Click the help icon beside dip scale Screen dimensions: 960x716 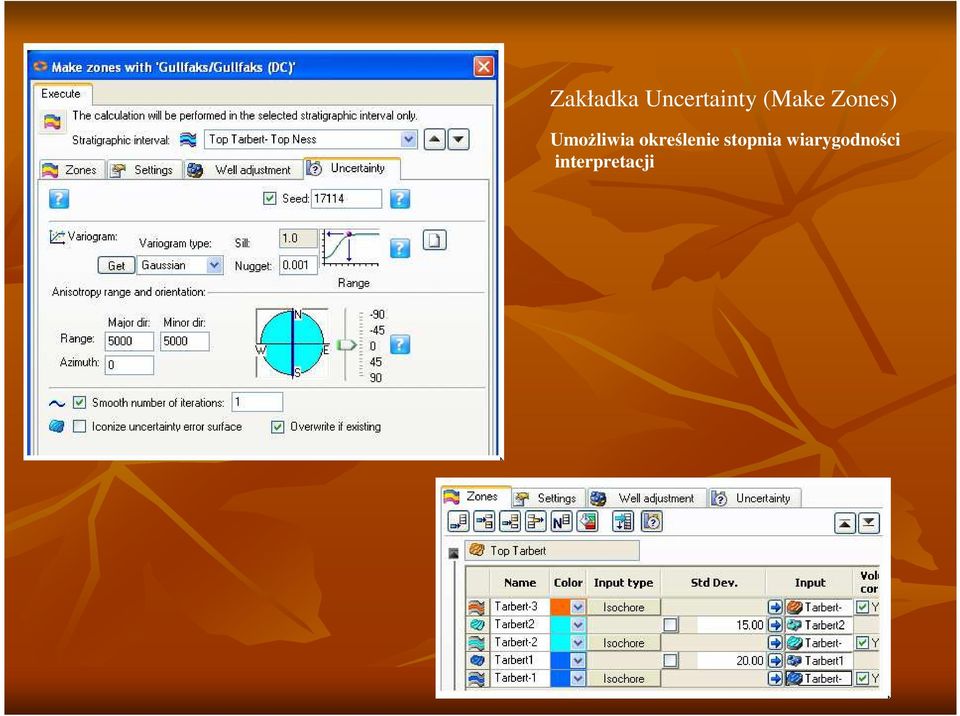coord(400,345)
